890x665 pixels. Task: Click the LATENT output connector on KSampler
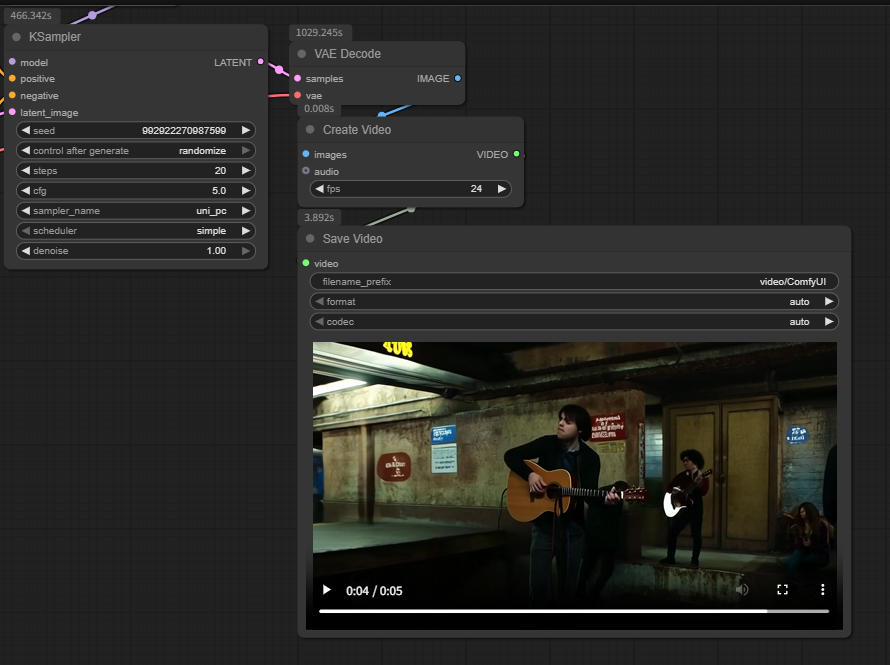pos(261,62)
